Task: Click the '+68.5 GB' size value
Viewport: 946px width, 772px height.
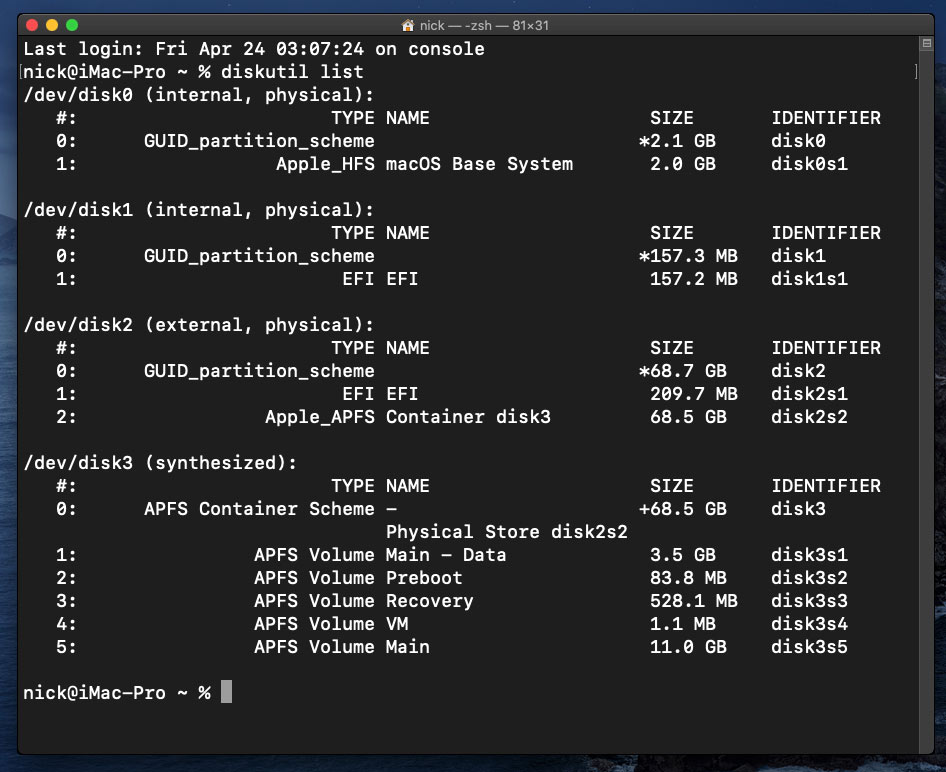Action: click(x=682, y=509)
